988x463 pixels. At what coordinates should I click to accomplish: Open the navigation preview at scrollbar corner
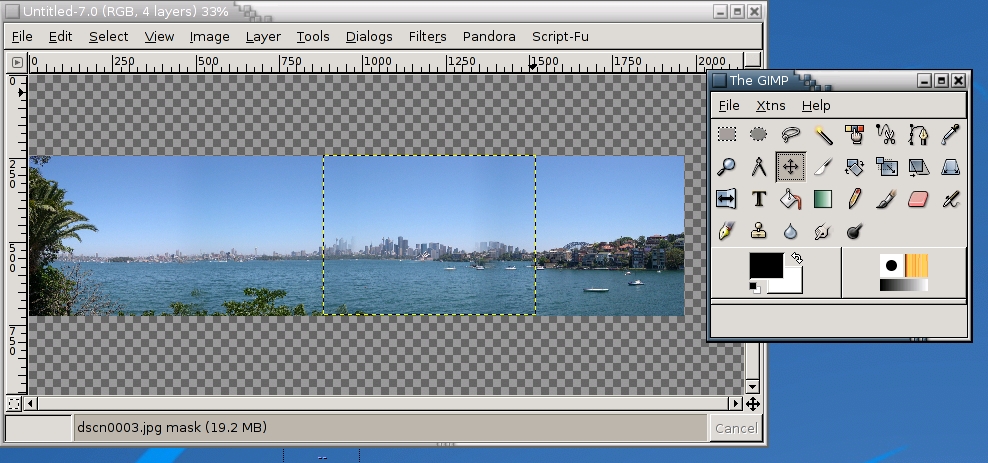pos(752,404)
